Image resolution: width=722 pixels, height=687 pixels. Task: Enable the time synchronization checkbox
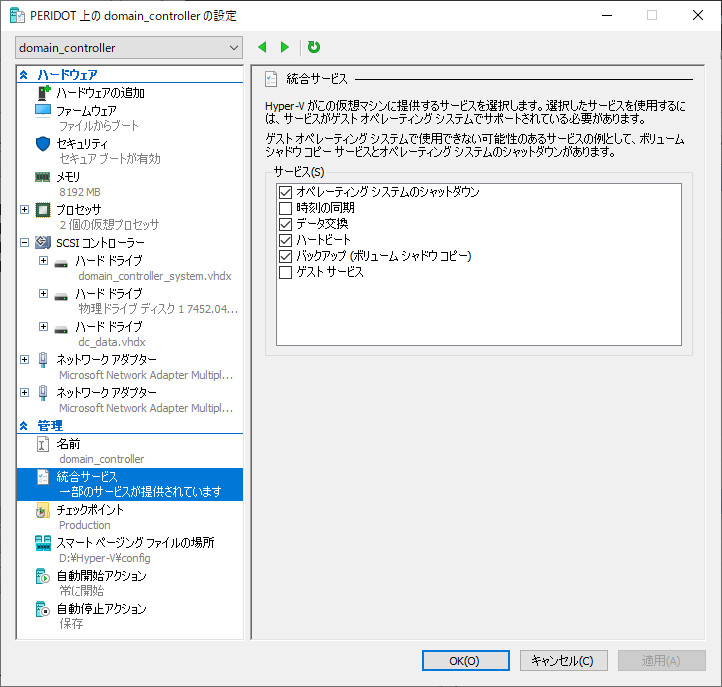tap(286, 208)
